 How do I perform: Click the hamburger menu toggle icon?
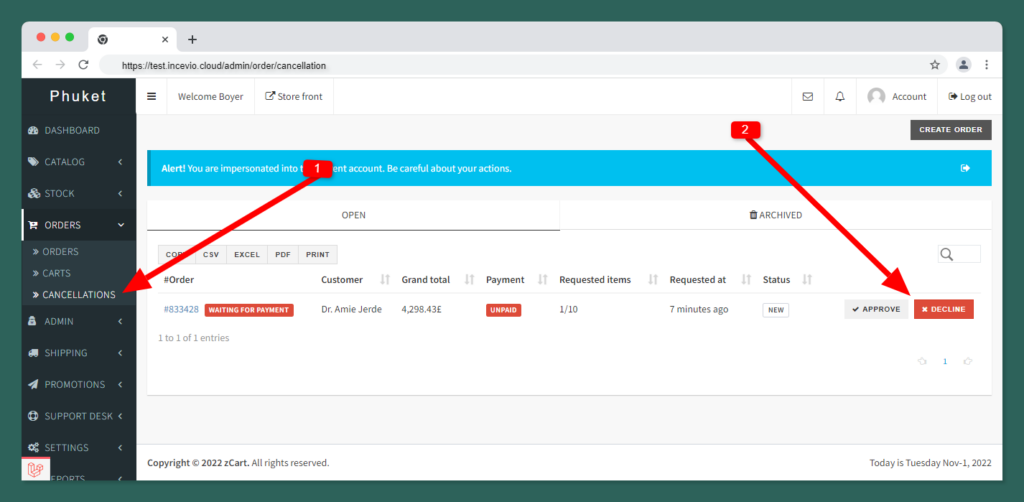click(x=152, y=97)
